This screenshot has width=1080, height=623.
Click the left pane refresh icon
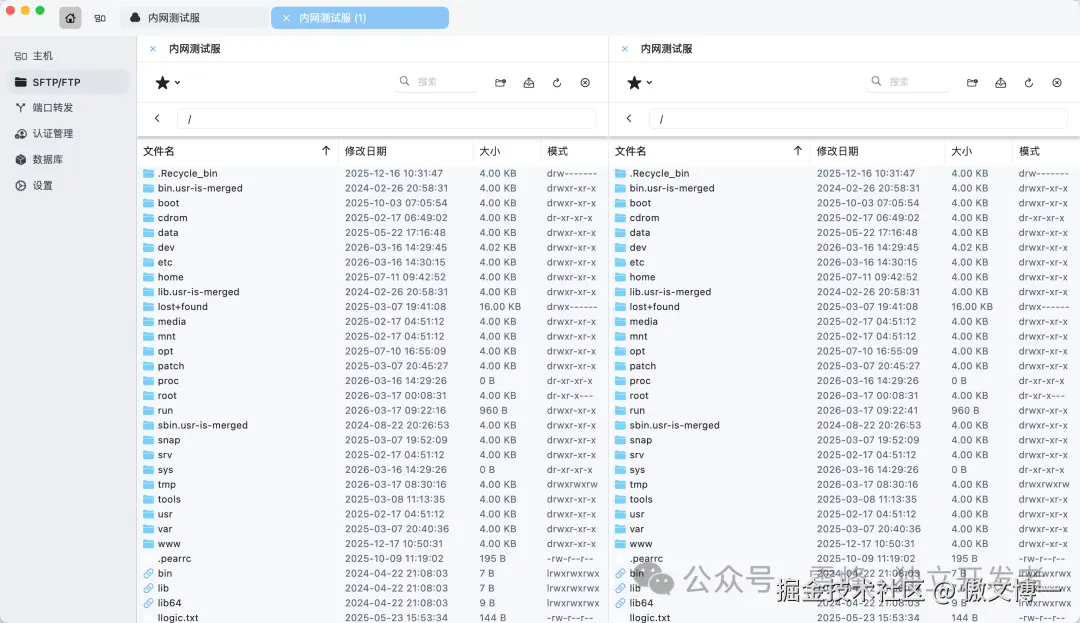coord(557,83)
